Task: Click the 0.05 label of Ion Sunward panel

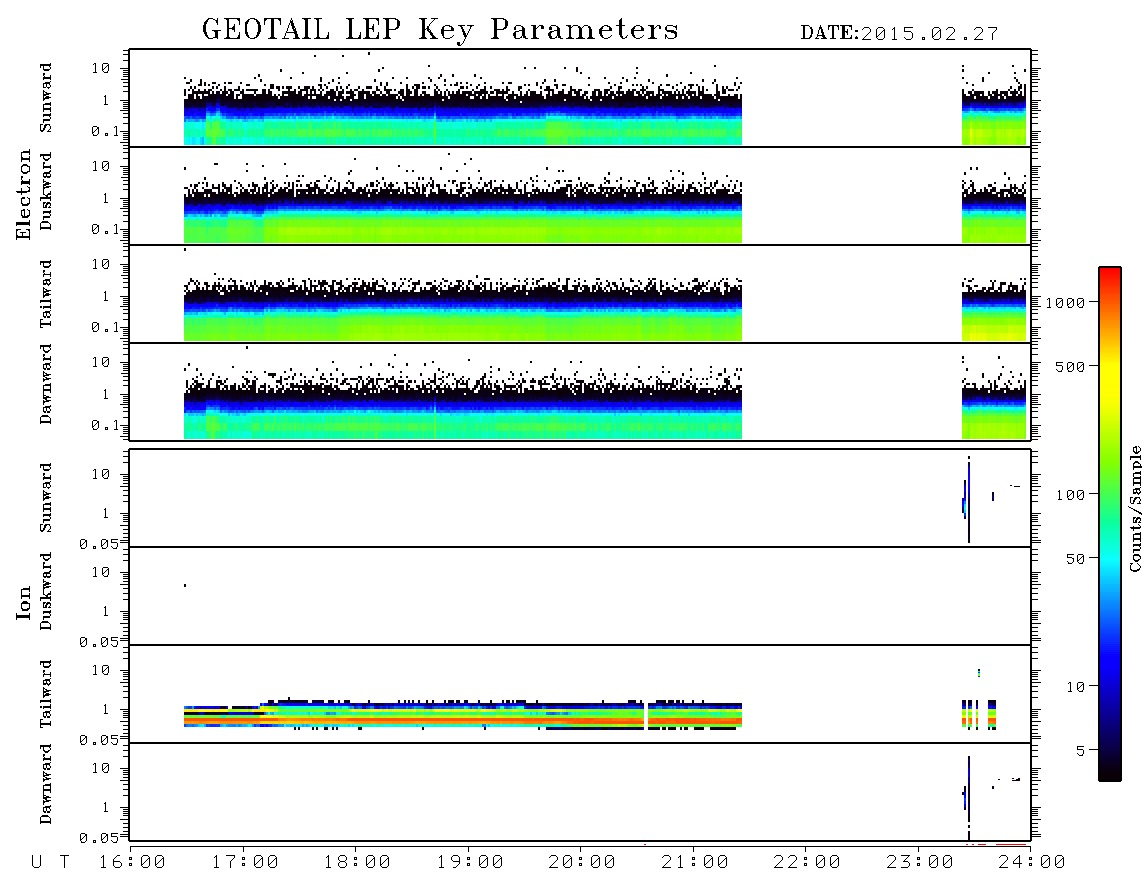Action: pos(99,544)
